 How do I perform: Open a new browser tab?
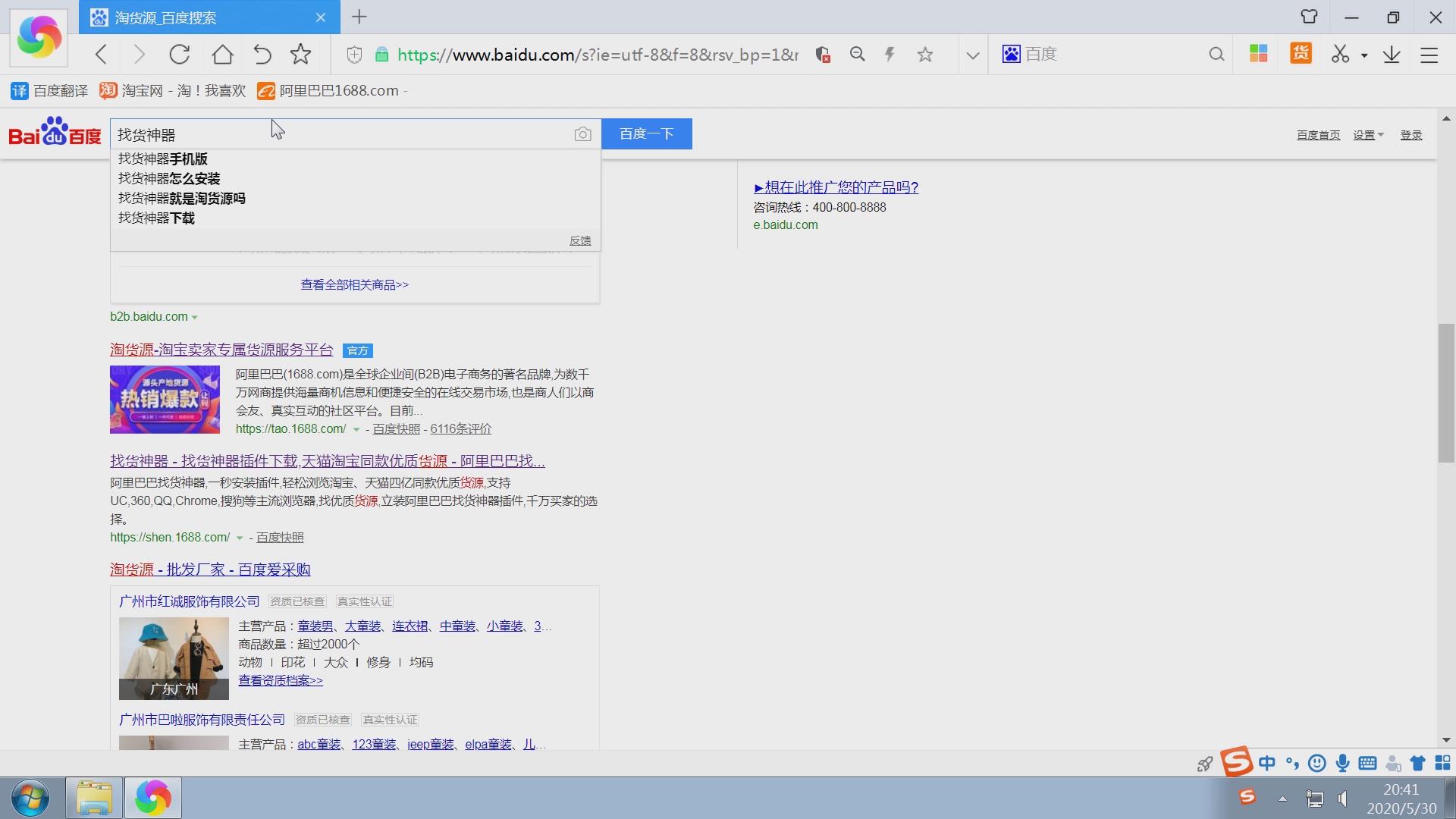(x=359, y=17)
